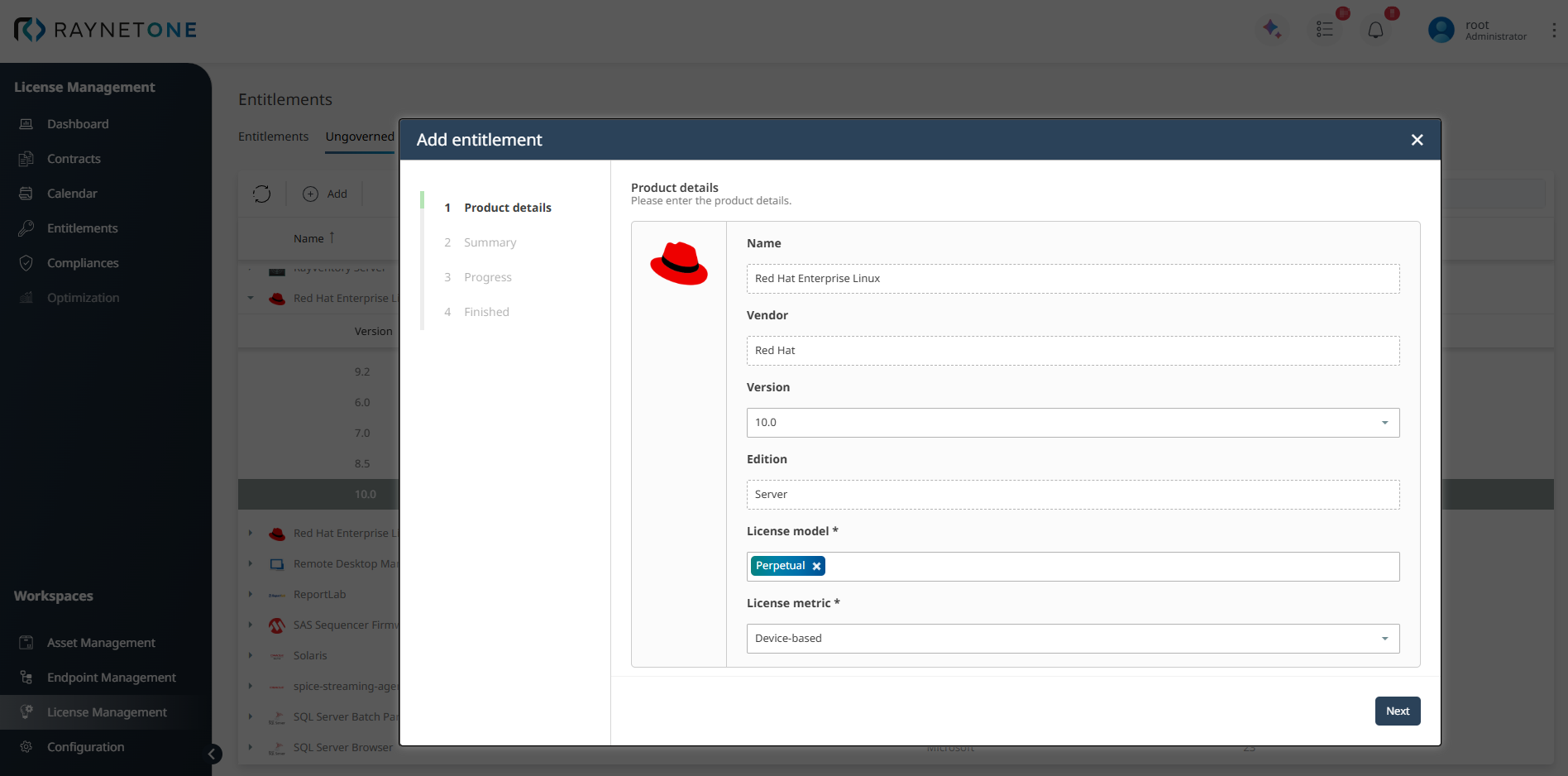
Task: Click the Remote Desktop Manager row icon
Action: coord(277,564)
